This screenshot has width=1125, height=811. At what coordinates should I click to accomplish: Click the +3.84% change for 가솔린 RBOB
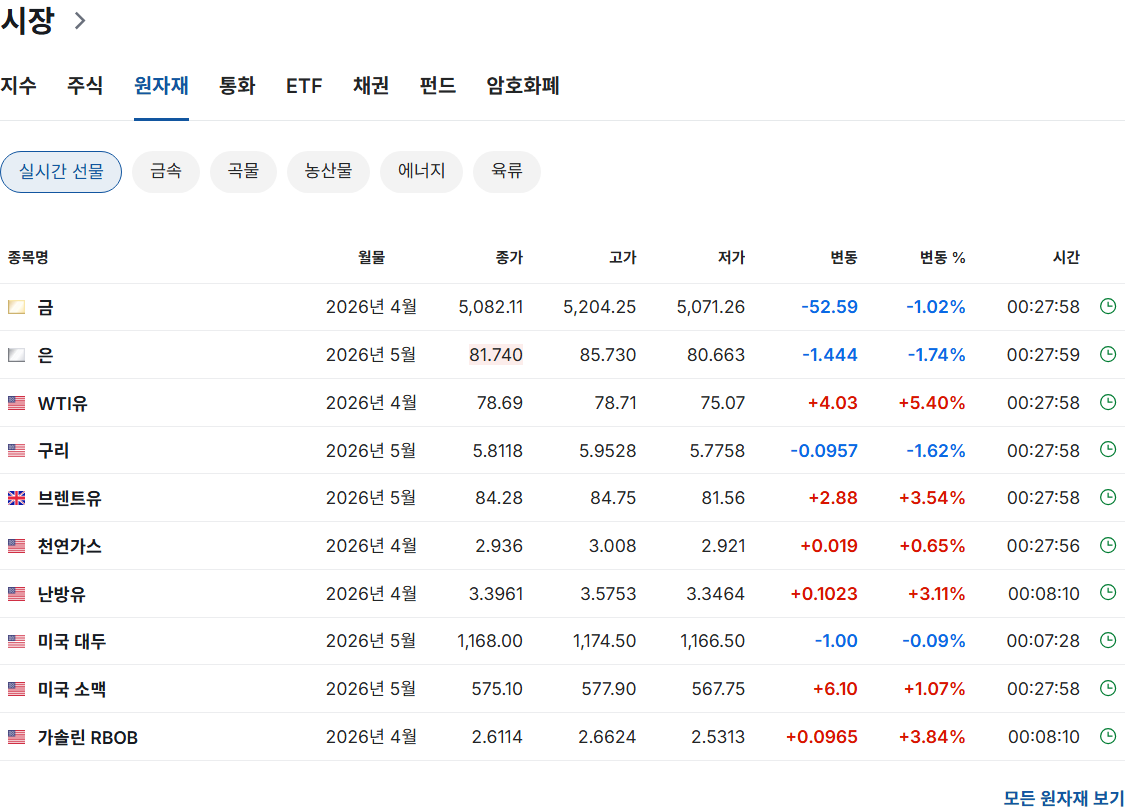tap(932, 737)
